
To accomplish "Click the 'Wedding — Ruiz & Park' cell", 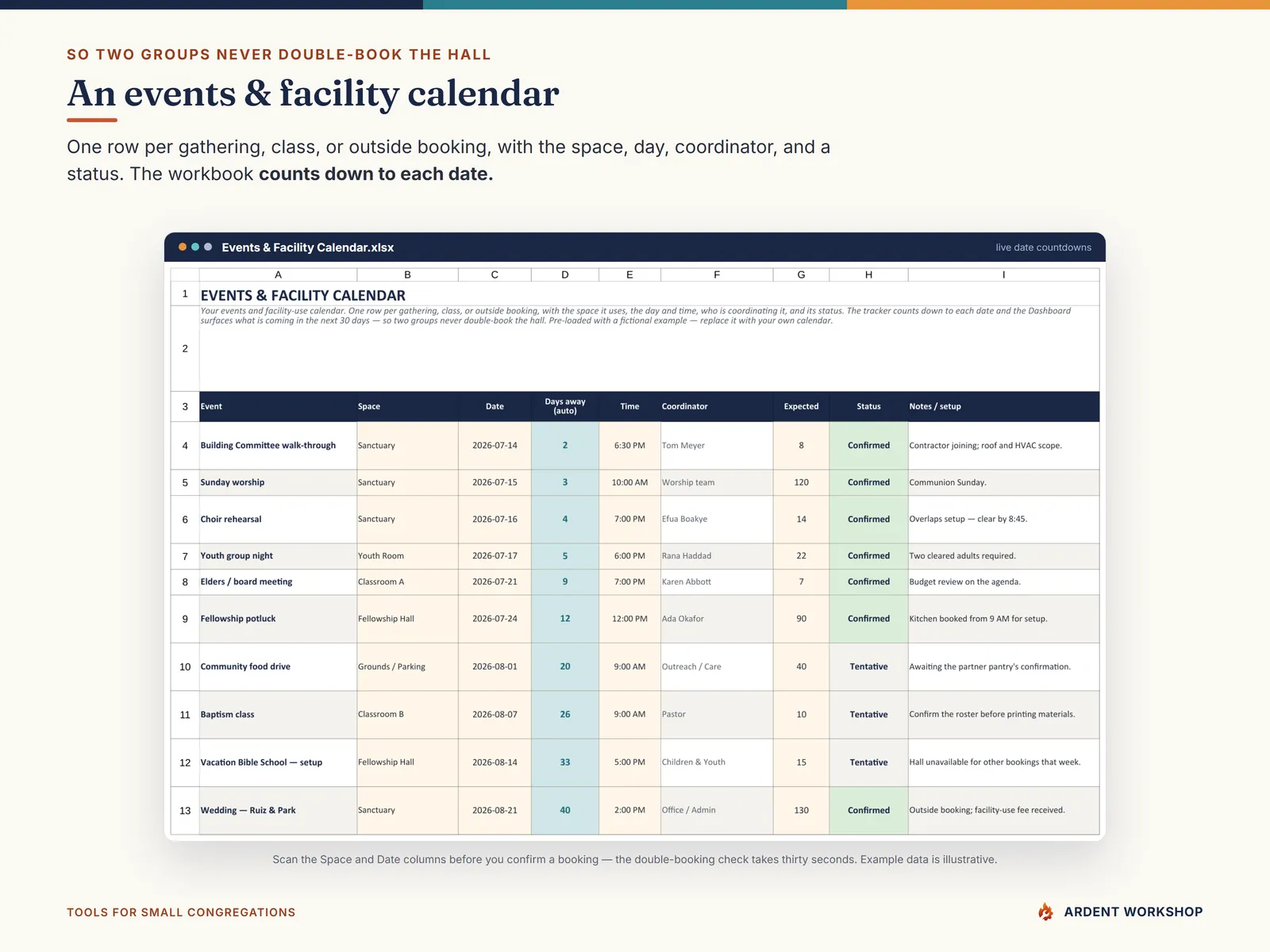I will pyautogui.click(x=278, y=811).
